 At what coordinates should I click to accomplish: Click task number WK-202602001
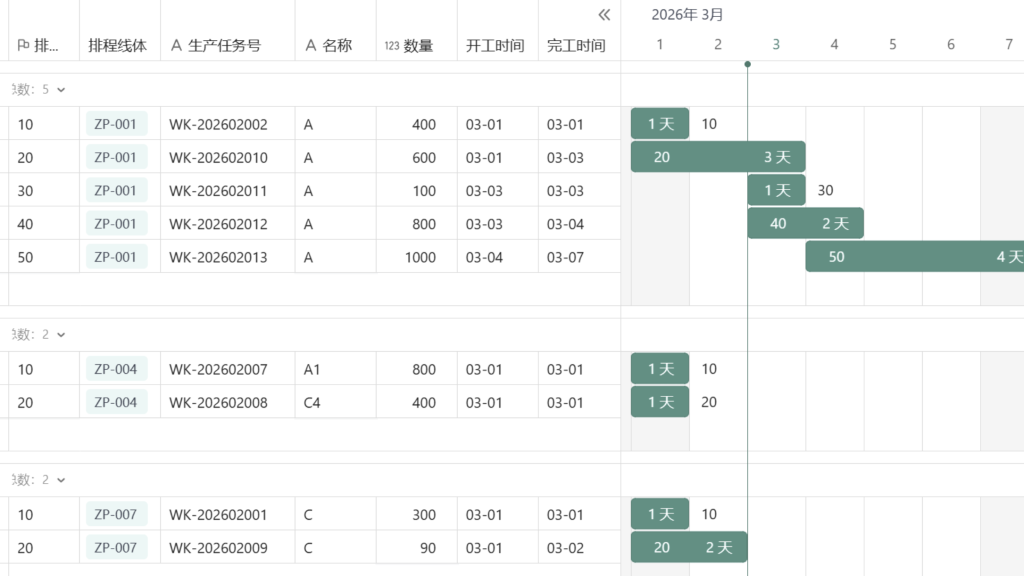pos(218,515)
